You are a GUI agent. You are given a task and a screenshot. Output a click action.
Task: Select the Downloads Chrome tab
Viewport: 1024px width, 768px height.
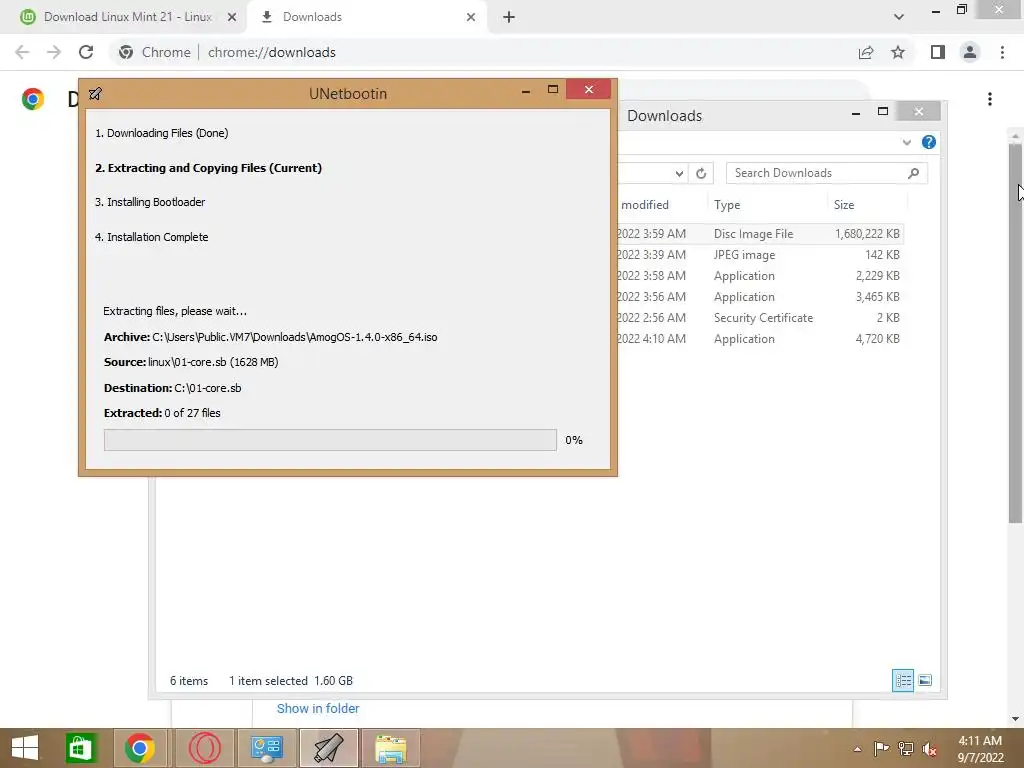click(x=312, y=17)
